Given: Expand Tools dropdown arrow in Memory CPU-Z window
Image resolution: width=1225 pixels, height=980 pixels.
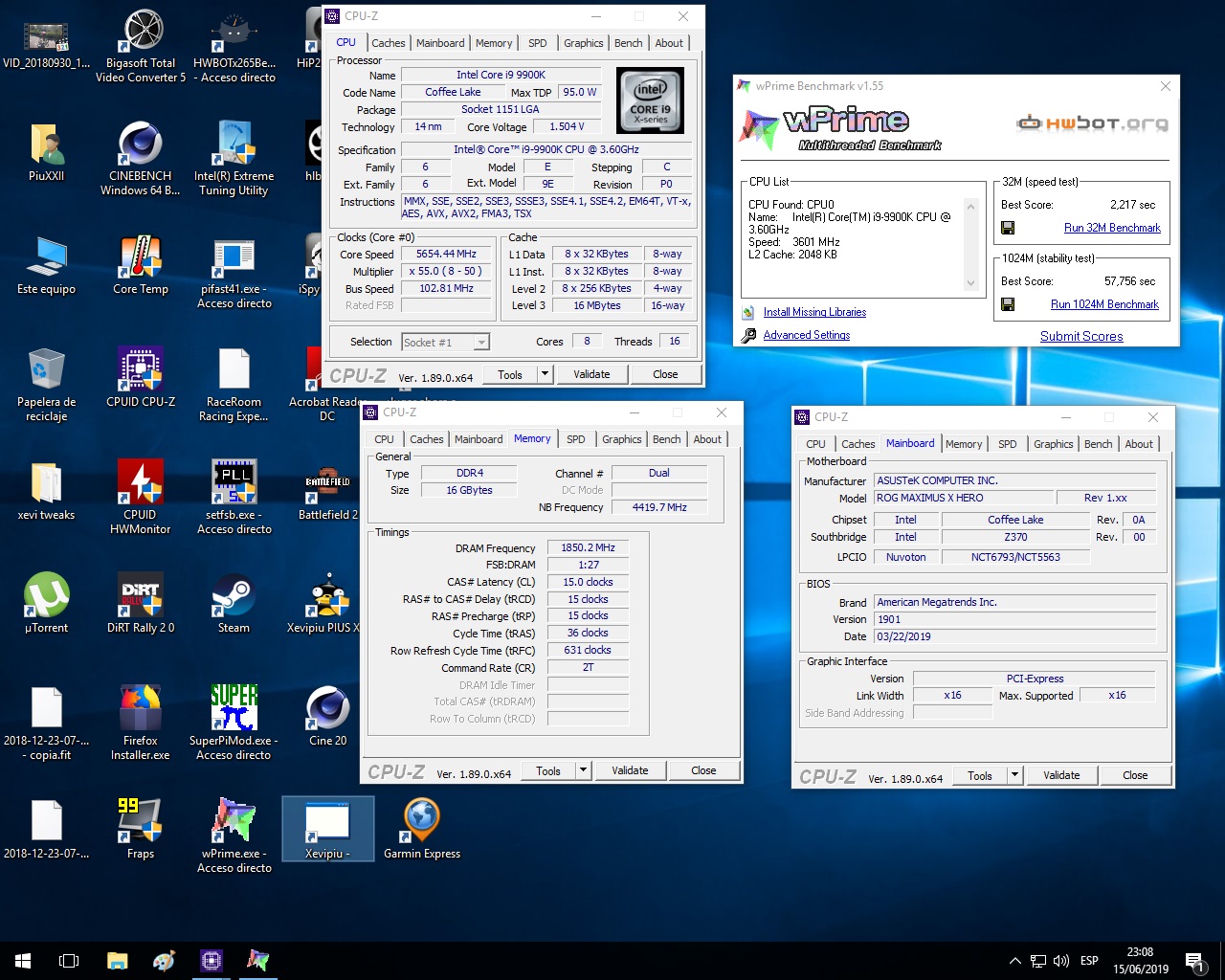Looking at the screenshot, I should pyautogui.click(x=584, y=770).
